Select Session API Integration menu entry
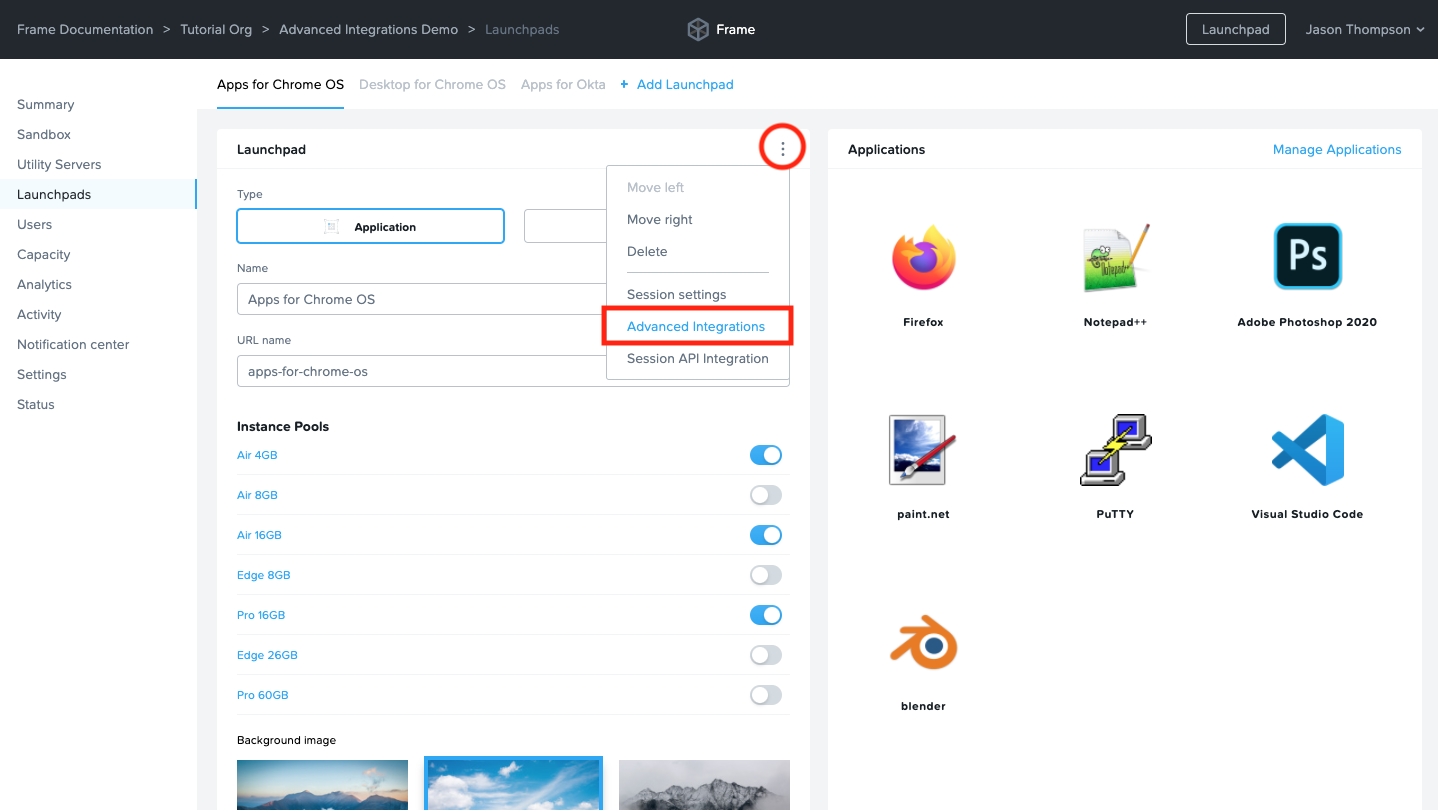Image resolution: width=1438 pixels, height=810 pixels. click(697, 359)
